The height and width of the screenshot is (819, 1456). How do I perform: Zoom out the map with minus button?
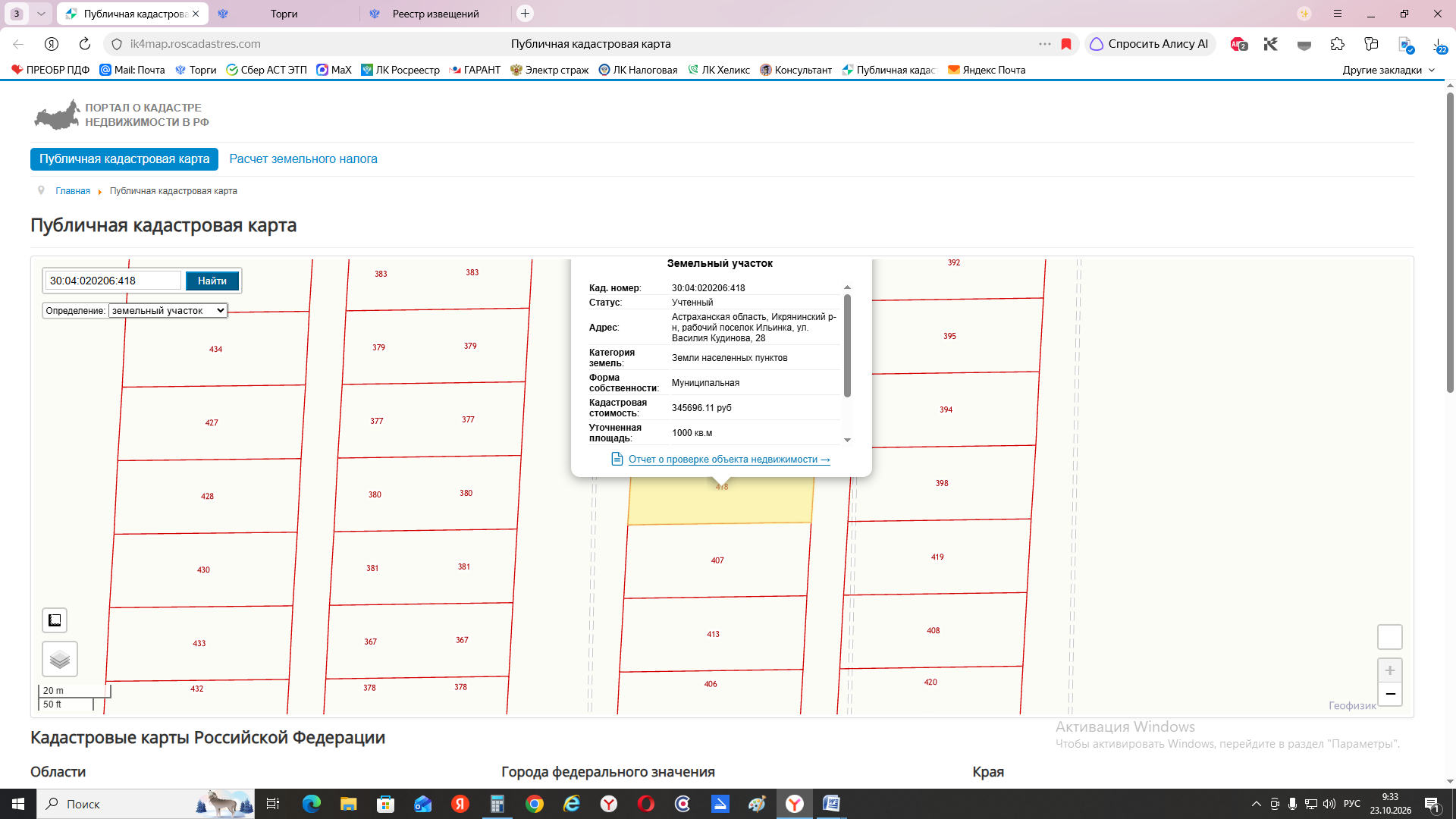click(x=1390, y=694)
